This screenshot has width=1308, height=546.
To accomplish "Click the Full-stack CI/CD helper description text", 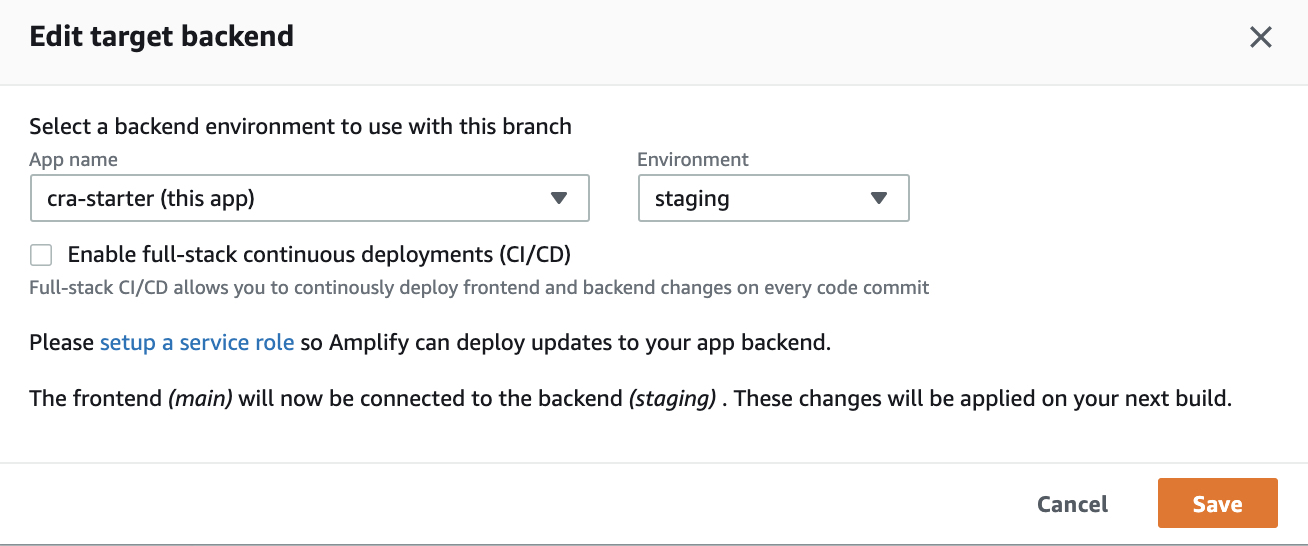I will tap(479, 288).
